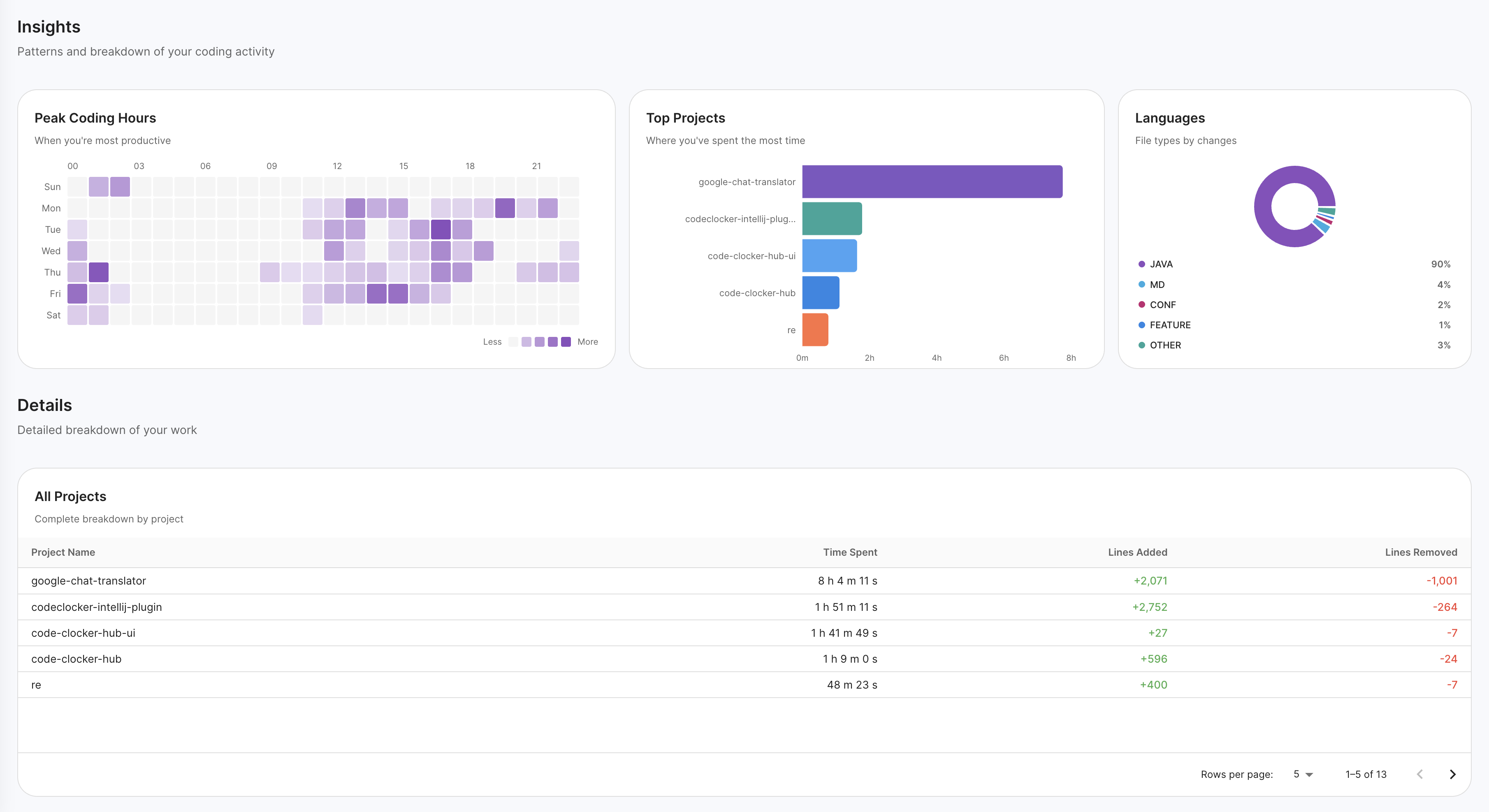Screen dimensions: 1489x812
Task: Select the darkest 'More' intensity swatch
Action: [565, 341]
